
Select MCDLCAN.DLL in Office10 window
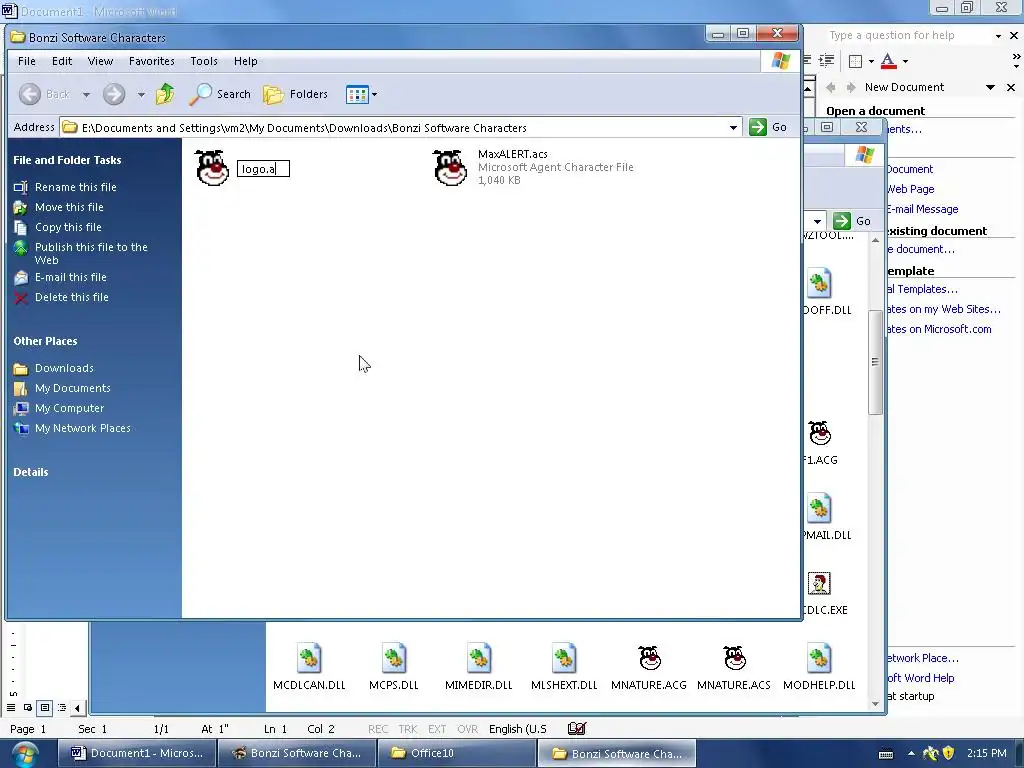tap(309, 667)
